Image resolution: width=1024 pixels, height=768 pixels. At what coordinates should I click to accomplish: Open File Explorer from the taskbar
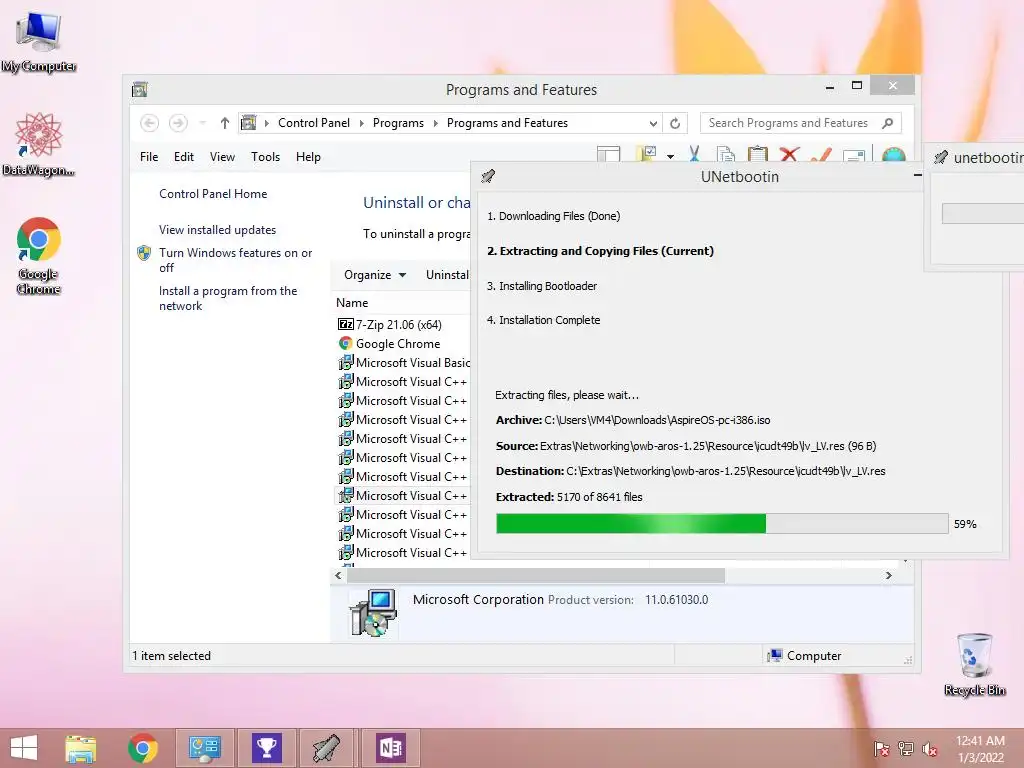(x=80, y=748)
